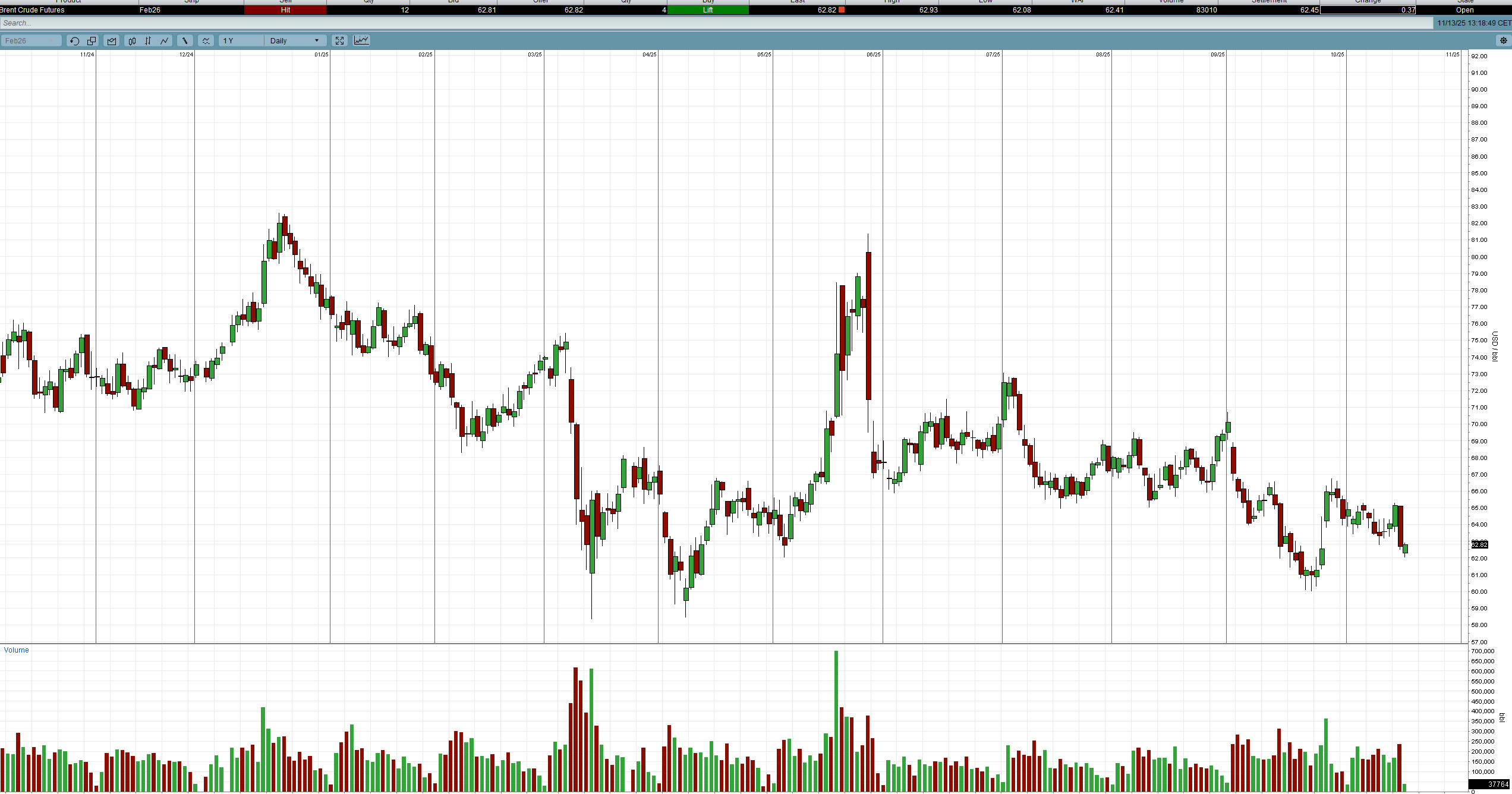1512x794 pixels.
Task: Click the chart snapshot icon
Action: point(112,41)
